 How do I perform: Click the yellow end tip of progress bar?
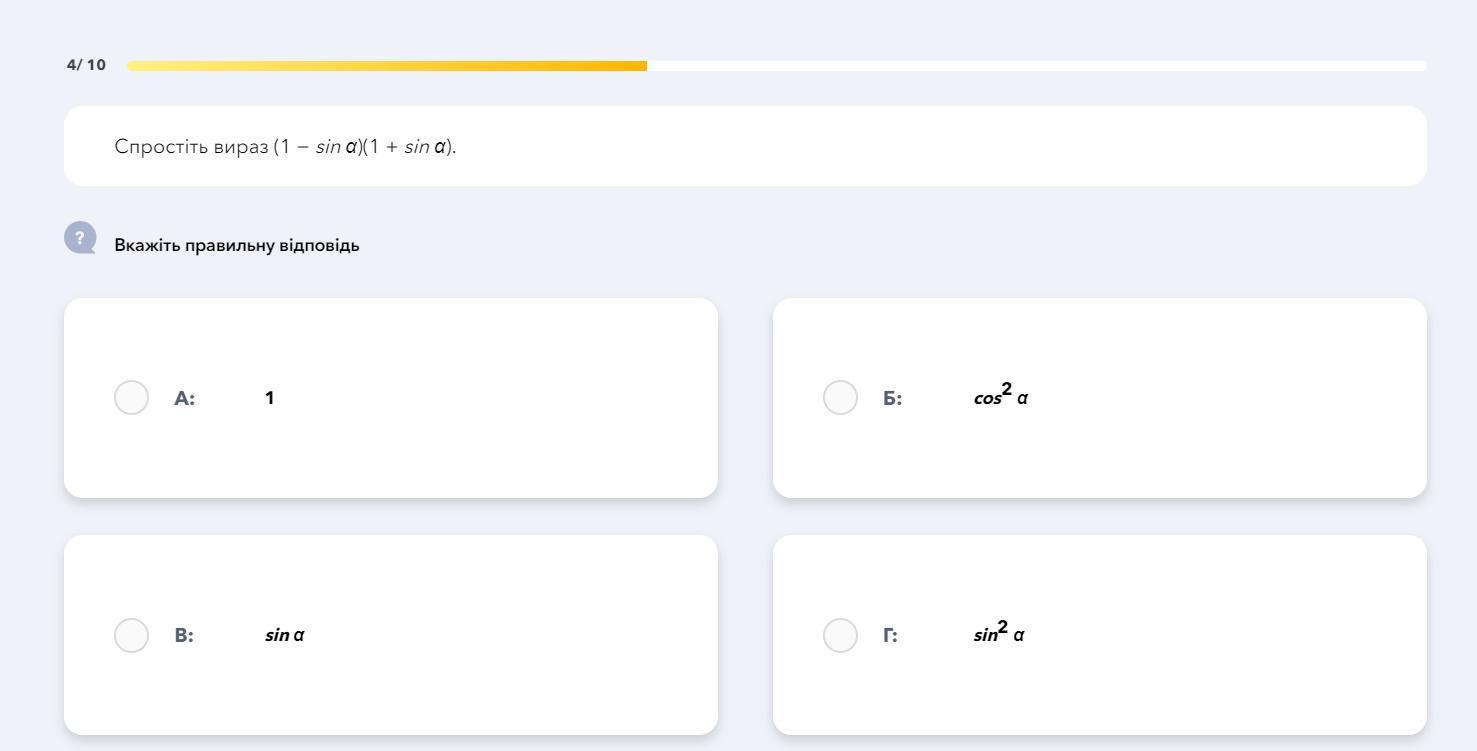642,66
